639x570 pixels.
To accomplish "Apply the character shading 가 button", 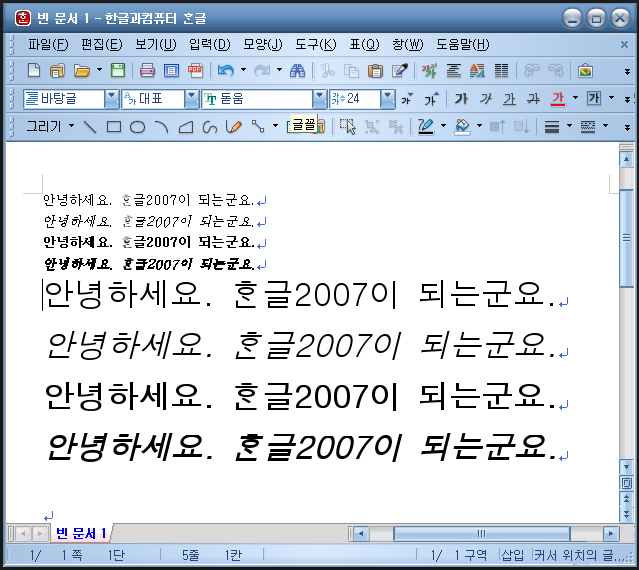I will (594, 98).
